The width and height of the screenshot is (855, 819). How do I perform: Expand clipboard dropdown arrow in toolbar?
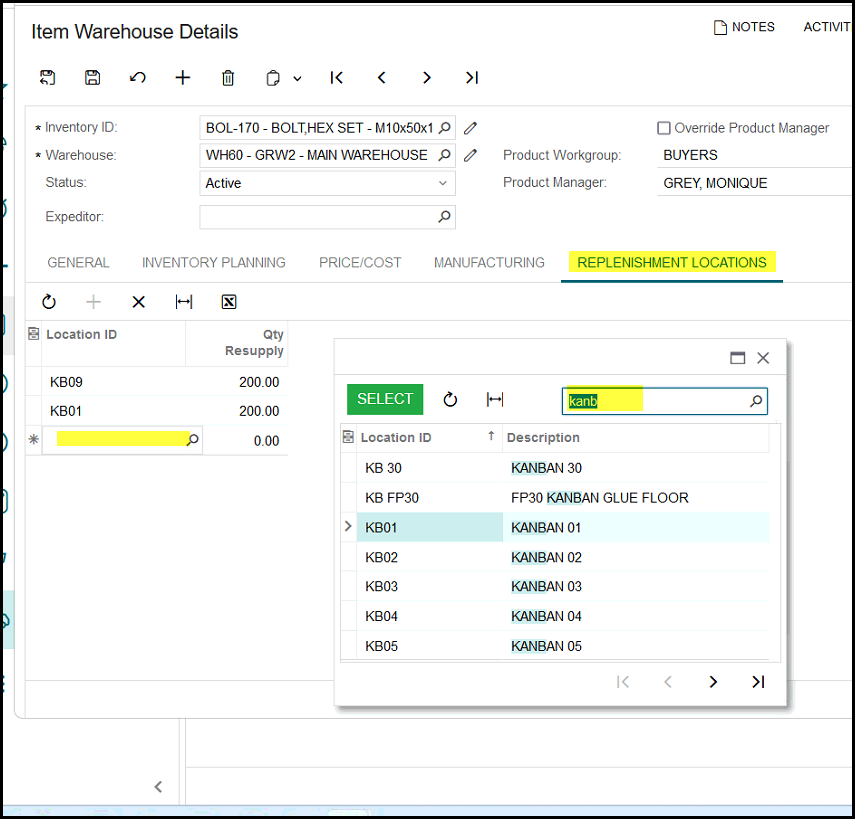[x=297, y=78]
